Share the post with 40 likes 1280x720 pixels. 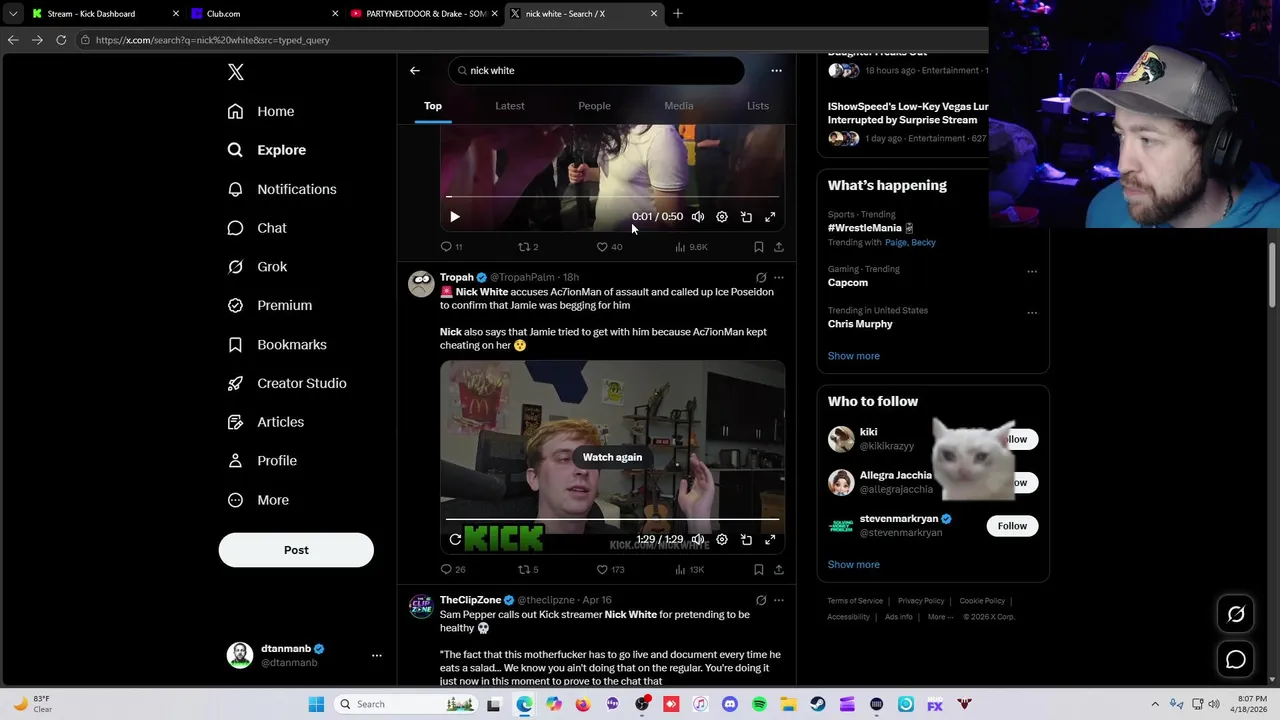(779, 247)
